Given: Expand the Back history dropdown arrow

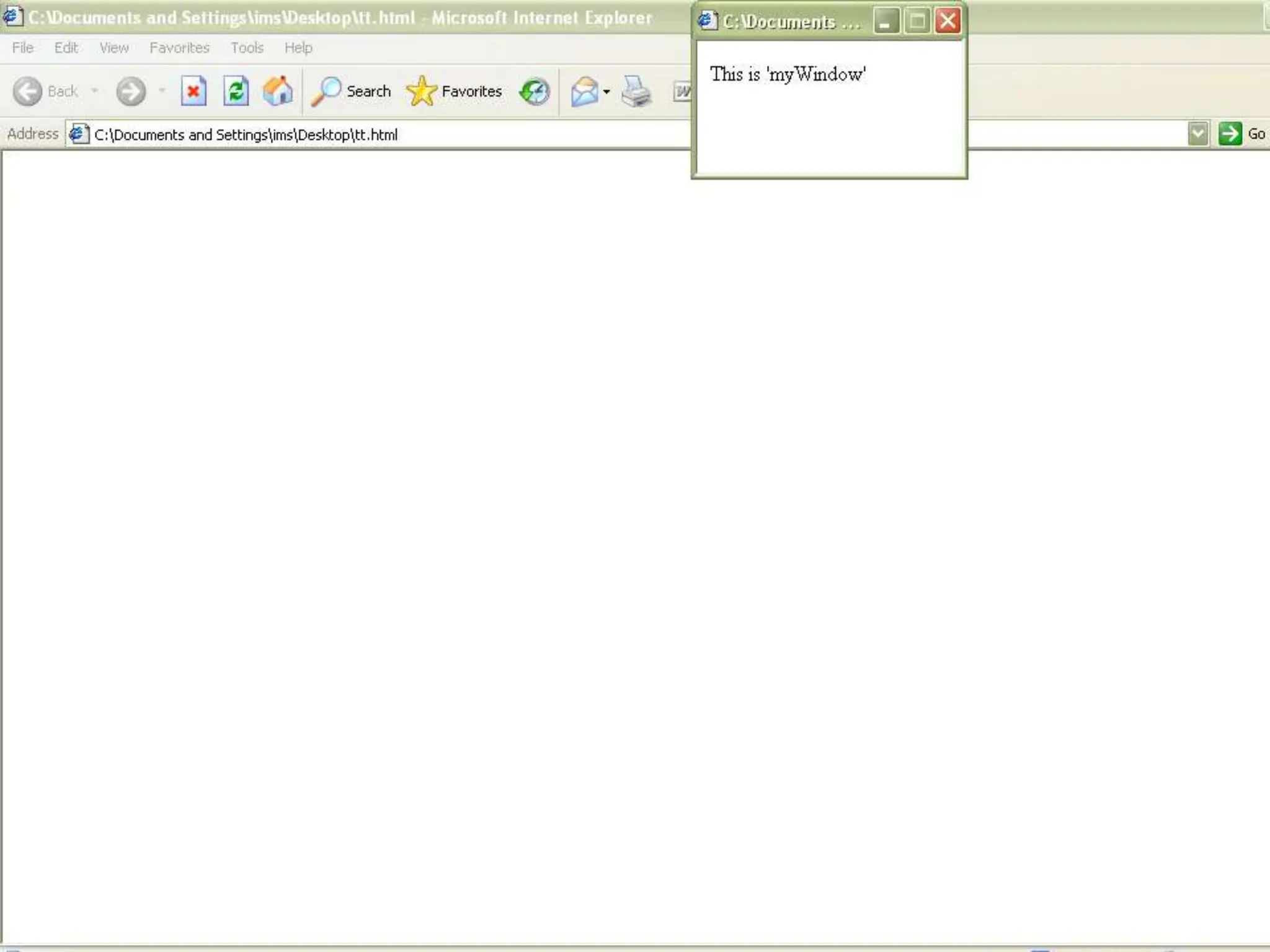Looking at the screenshot, I should click(95, 91).
